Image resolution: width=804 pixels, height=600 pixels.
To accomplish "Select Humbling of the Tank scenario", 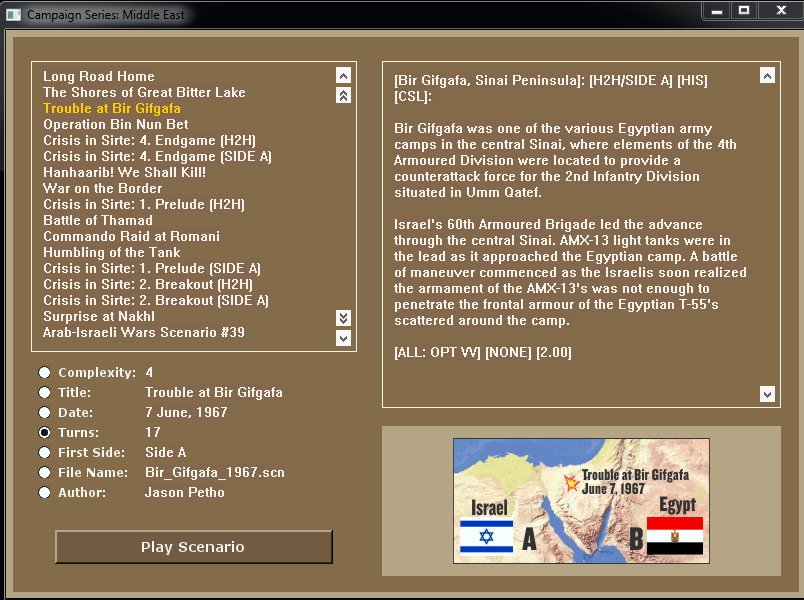I will tap(112, 252).
